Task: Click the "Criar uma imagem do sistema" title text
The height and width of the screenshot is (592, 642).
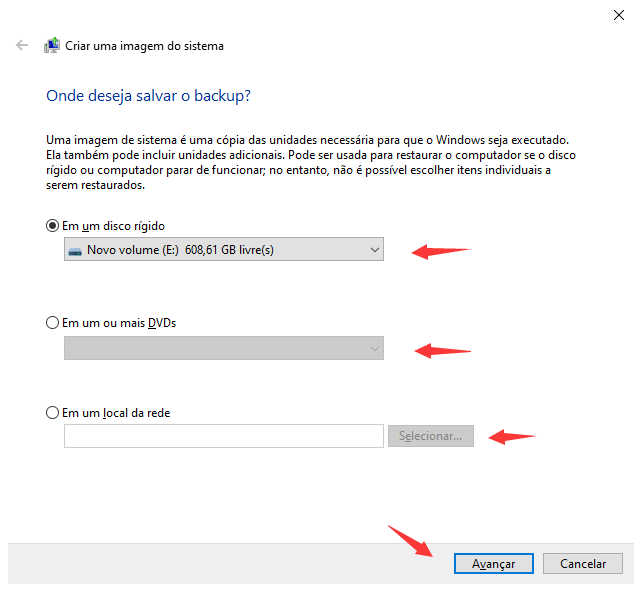Action: [x=145, y=46]
